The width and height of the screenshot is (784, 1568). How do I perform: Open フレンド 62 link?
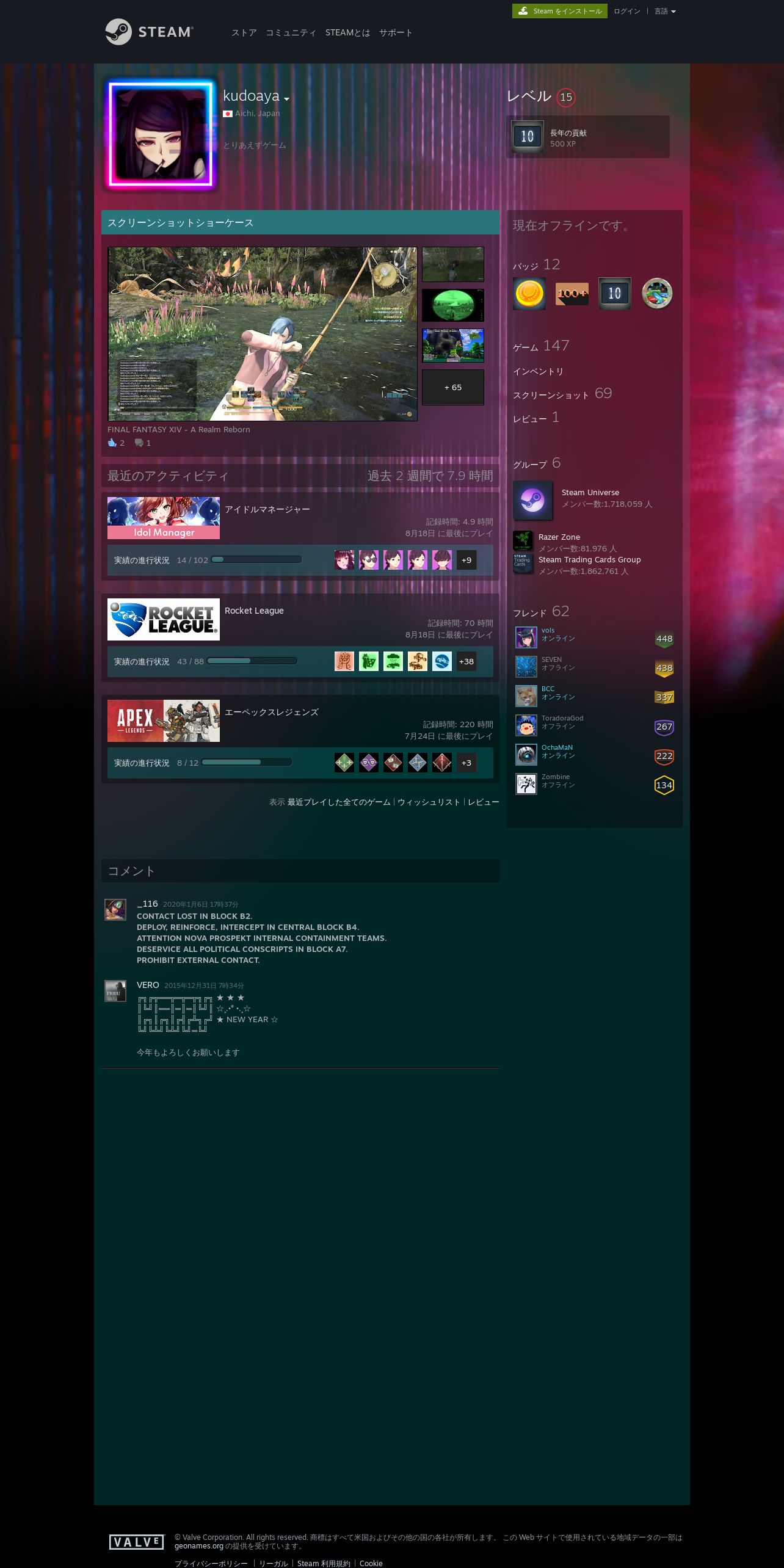coord(541,611)
